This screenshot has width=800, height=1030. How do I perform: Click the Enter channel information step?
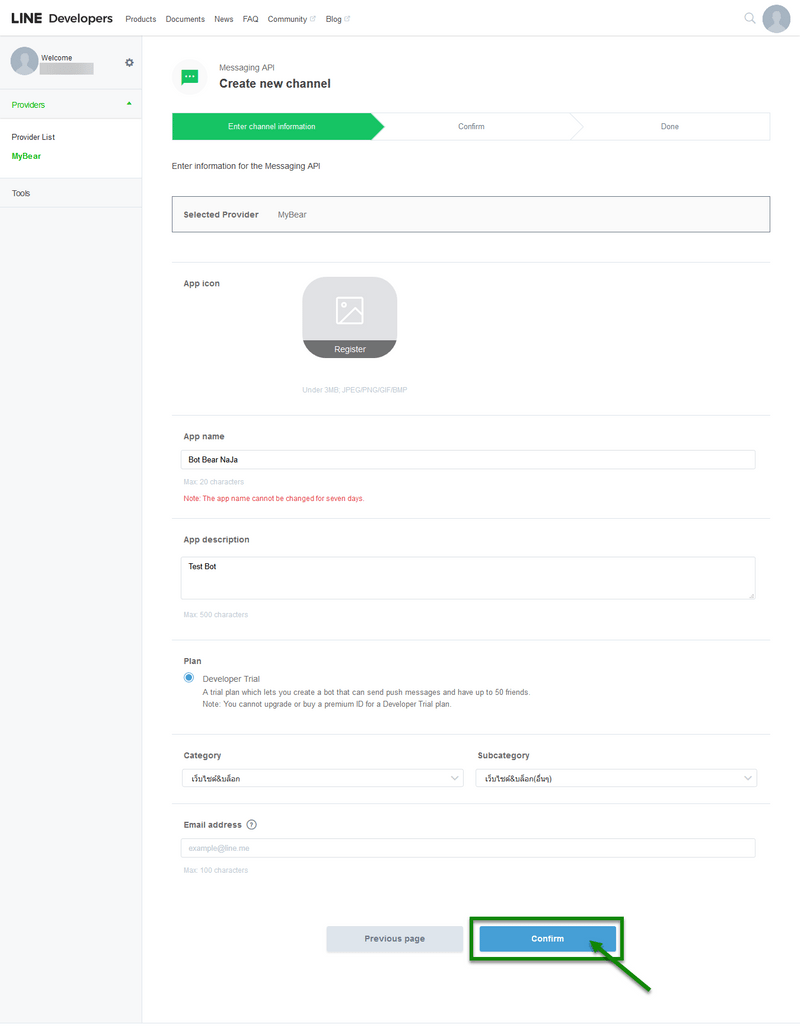[272, 126]
